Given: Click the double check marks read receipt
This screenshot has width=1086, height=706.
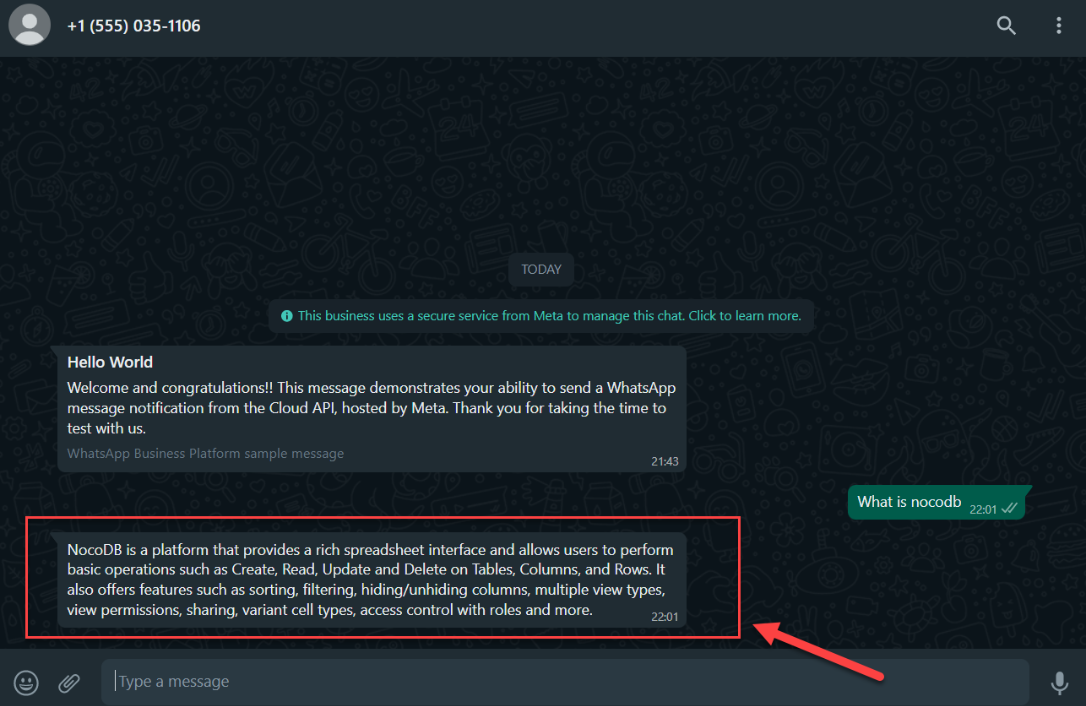Looking at the screenshot, I should (x=1010, y=509).
